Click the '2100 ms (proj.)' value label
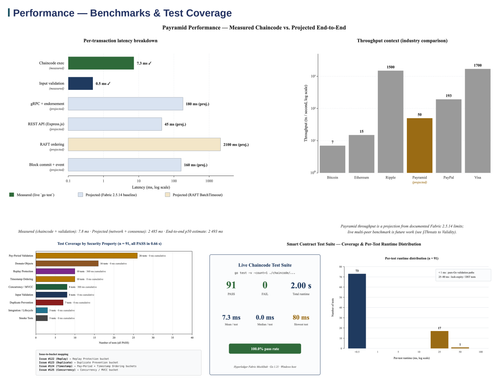Viewport: 500px width, 384px height. click(x=236, y=144)
